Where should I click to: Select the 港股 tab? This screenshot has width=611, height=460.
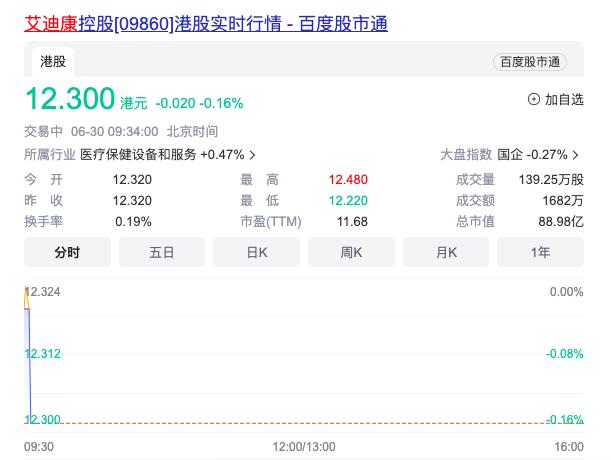53,62
